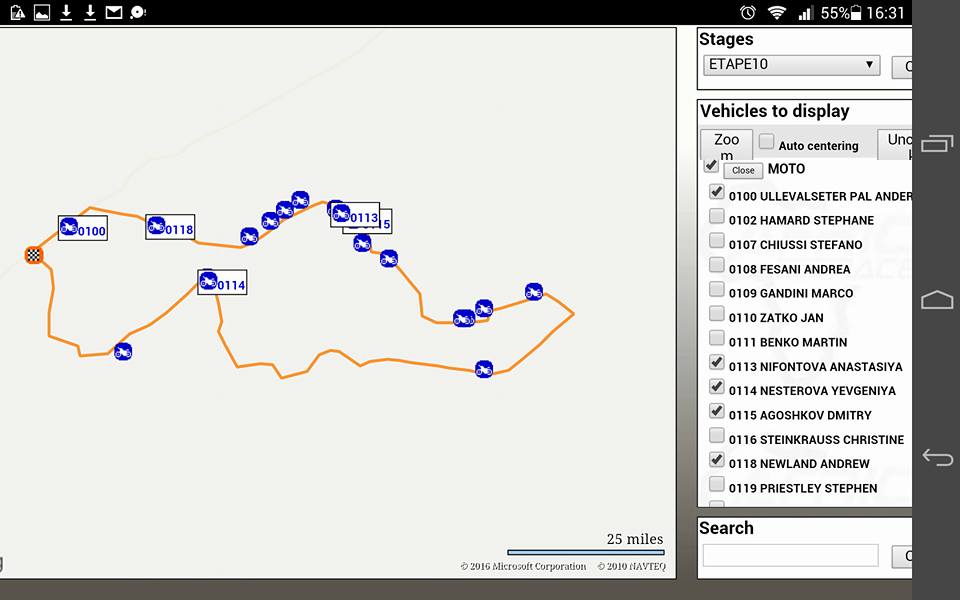Tap the Android home navigation icon
The height and width of the screenshot is (600, 960).
click(937, 300)
